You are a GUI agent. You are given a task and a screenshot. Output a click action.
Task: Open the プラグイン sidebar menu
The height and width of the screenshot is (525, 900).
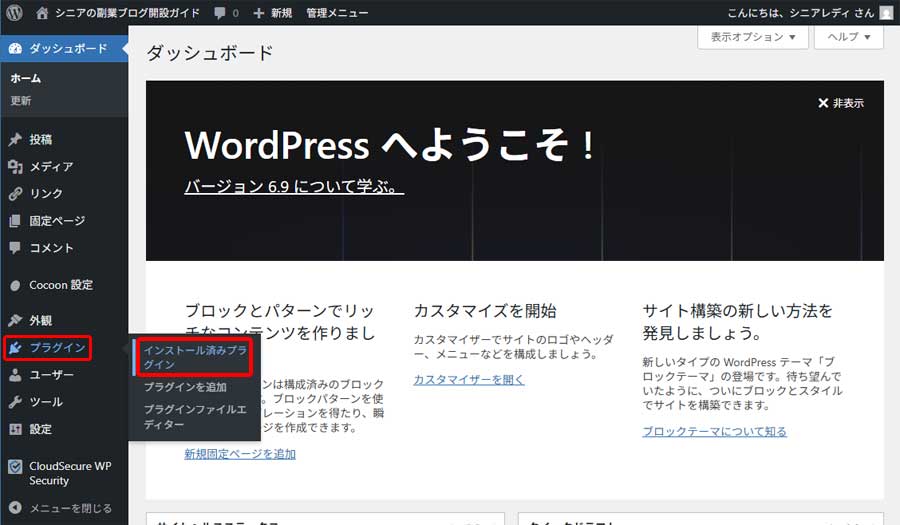coord(57,348)
